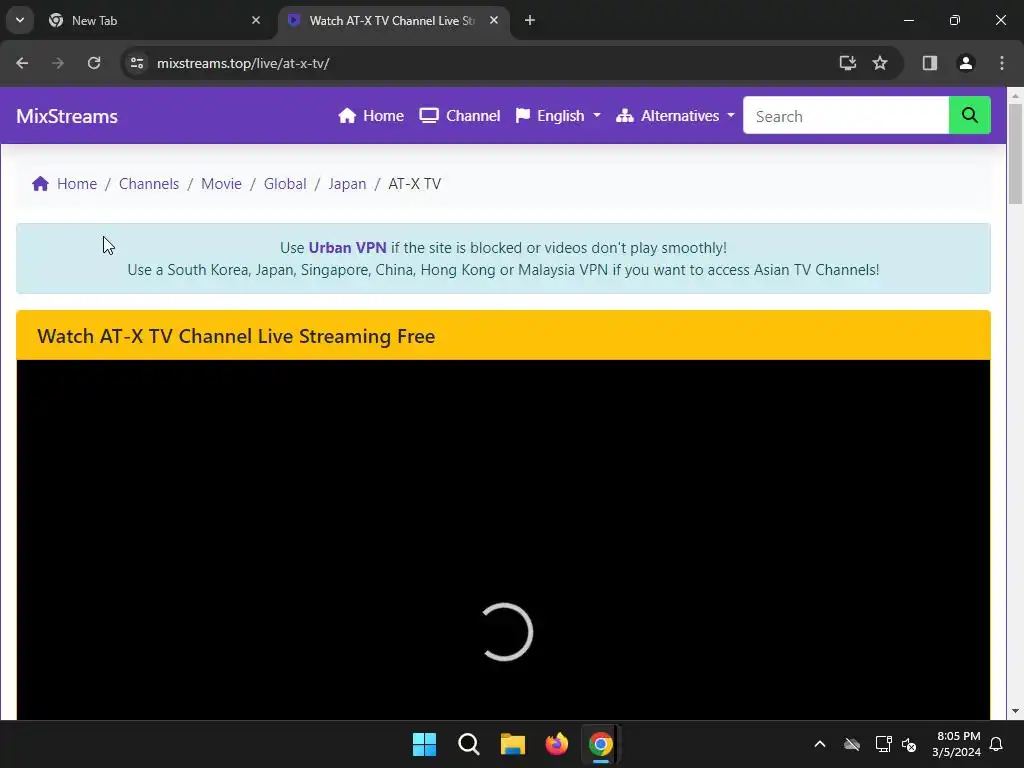Open File Explorer from the taskbar
Viewport: 1024px width, 768px height.
[x=513, y=744]
